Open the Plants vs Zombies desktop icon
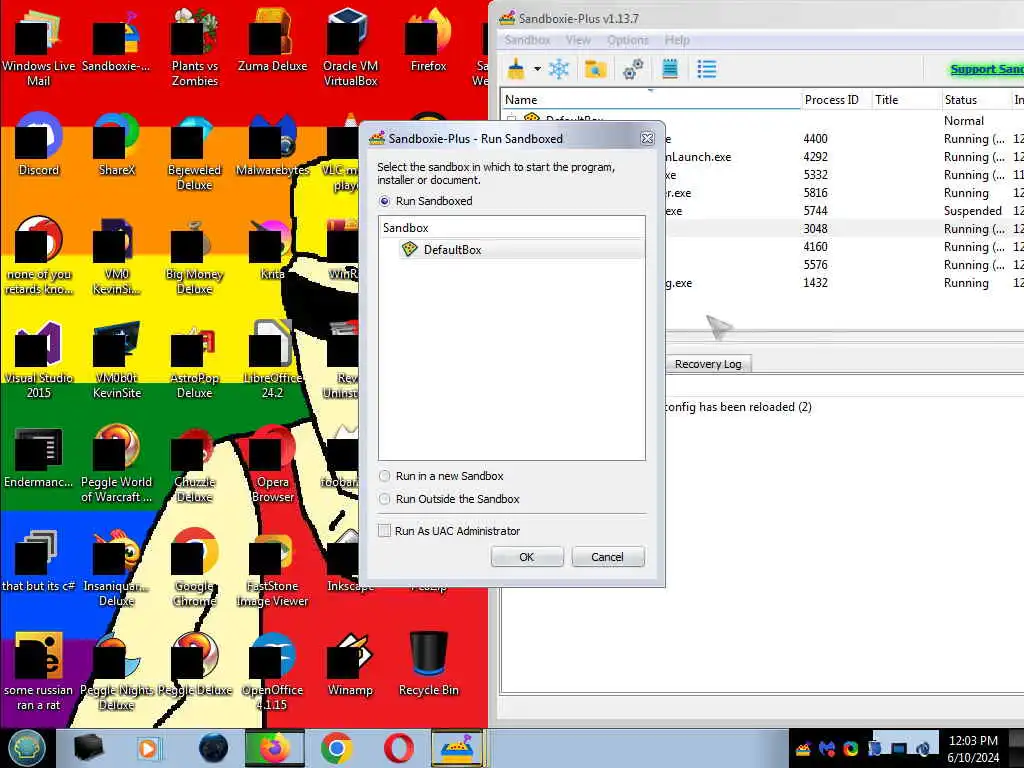This screenshot has width=1024, height=768. click(195, 49)
